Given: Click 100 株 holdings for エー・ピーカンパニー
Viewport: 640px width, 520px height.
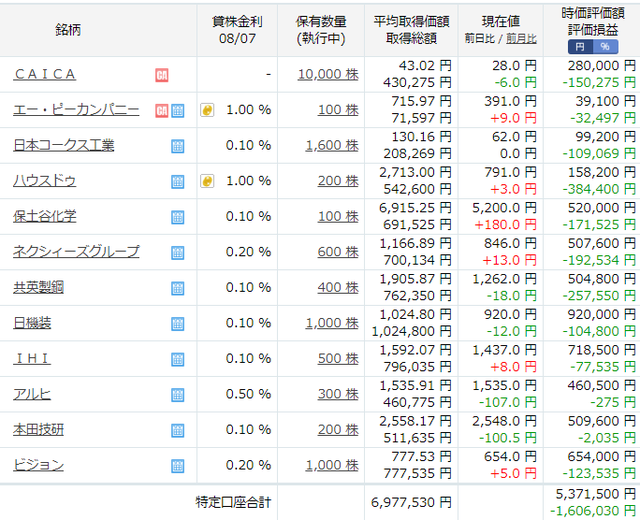Looking at the screenshot, I should click(x=338, y=110).
